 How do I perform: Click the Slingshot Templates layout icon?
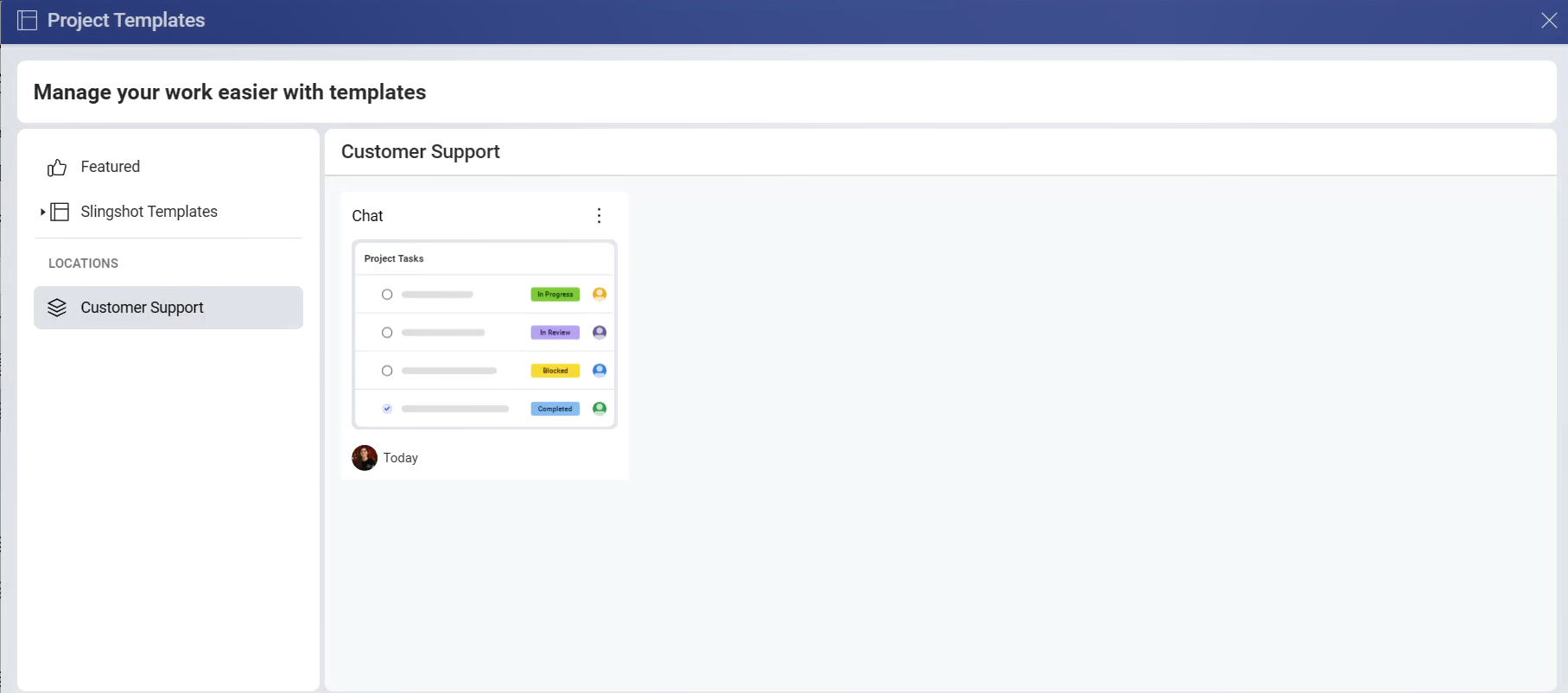(x=60, y=212)
